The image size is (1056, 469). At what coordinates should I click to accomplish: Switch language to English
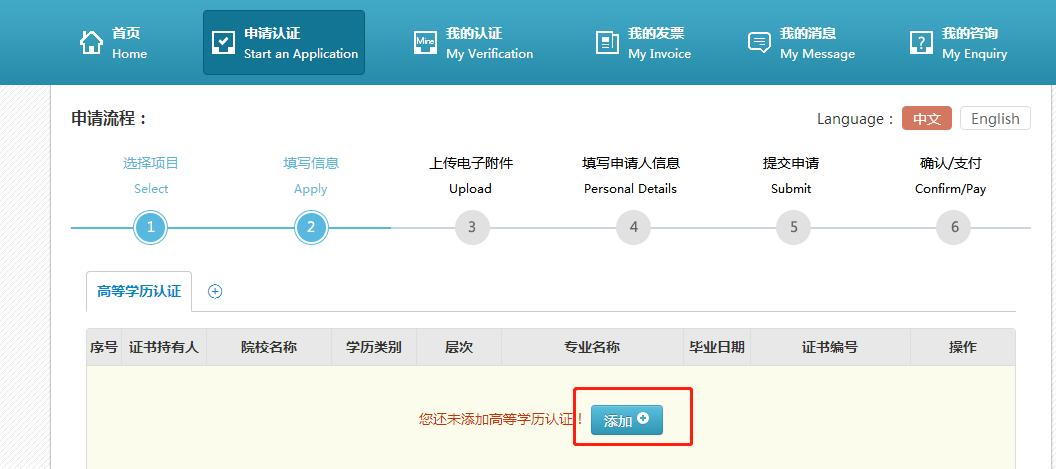994,118
